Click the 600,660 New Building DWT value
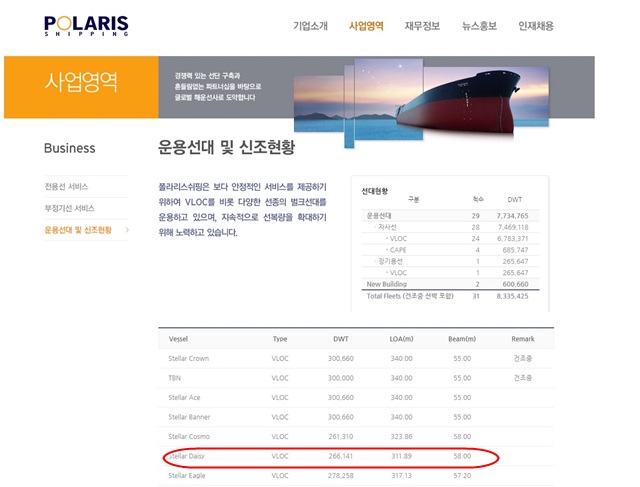Viewport: 640px width, 487px height. [x=515, y=284]
